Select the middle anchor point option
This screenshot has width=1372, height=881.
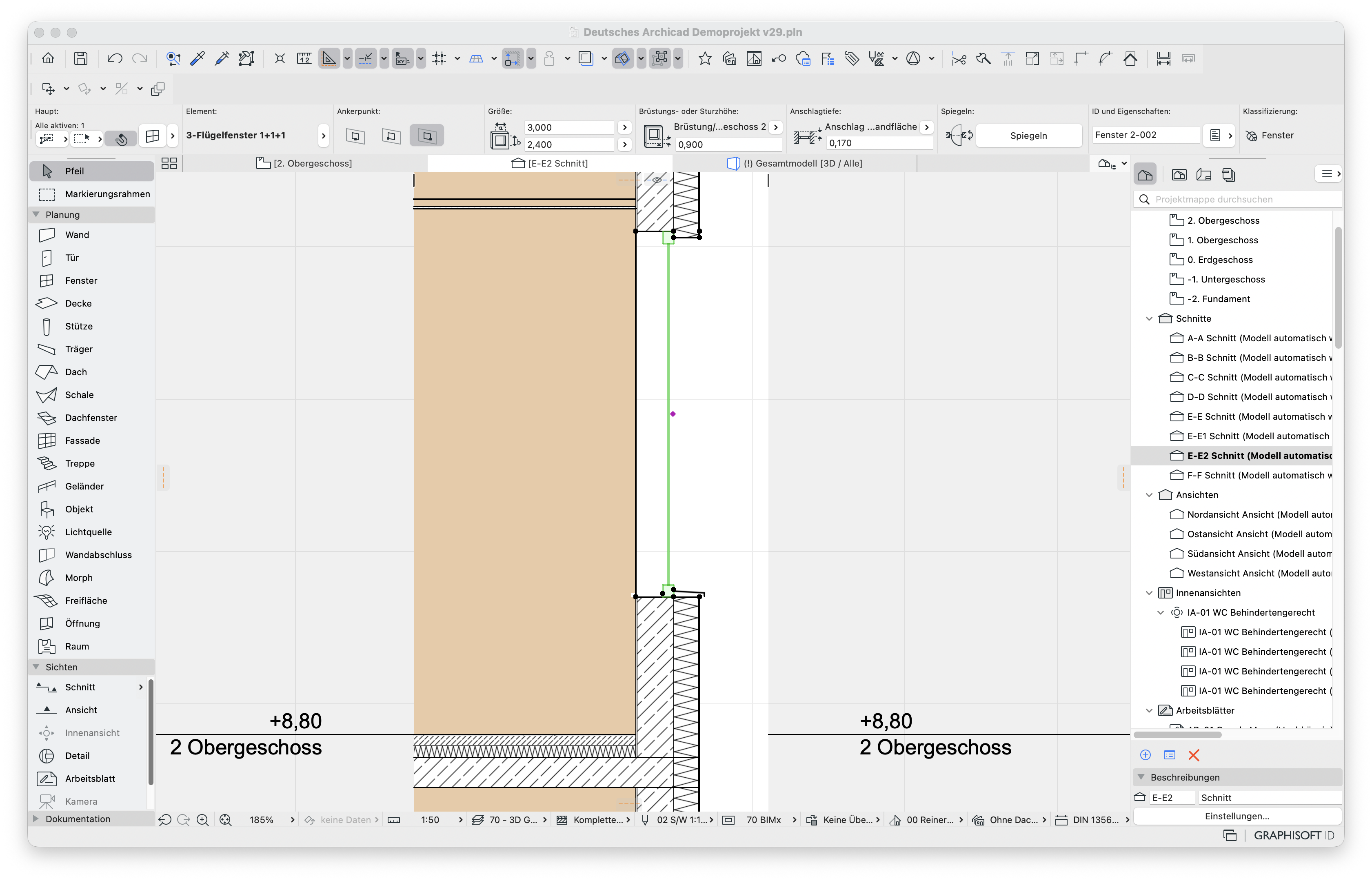coord(391,136)
